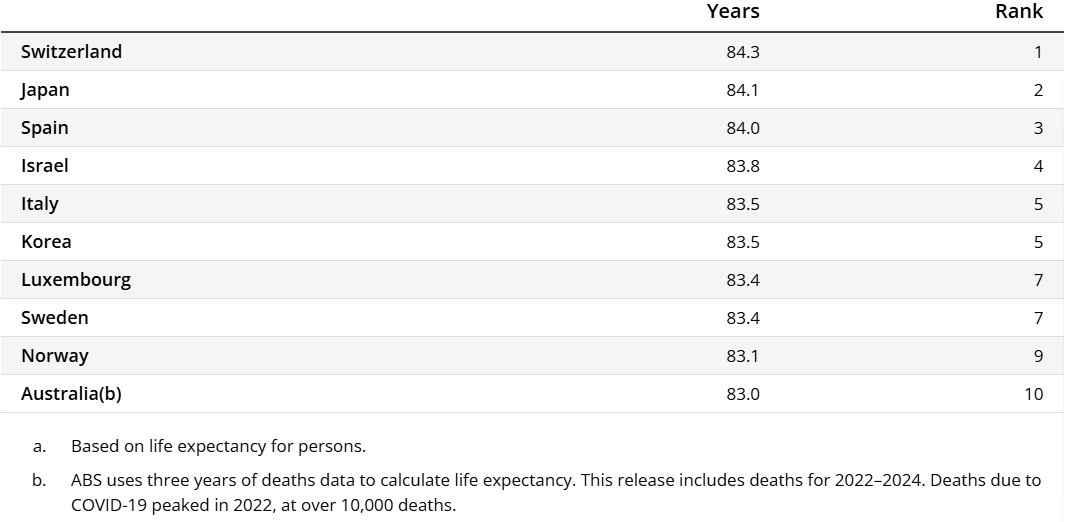Select the Switzerland row label
Image resolution: width=1069 pixels, height=522 pixels.
tap(71, 52)
